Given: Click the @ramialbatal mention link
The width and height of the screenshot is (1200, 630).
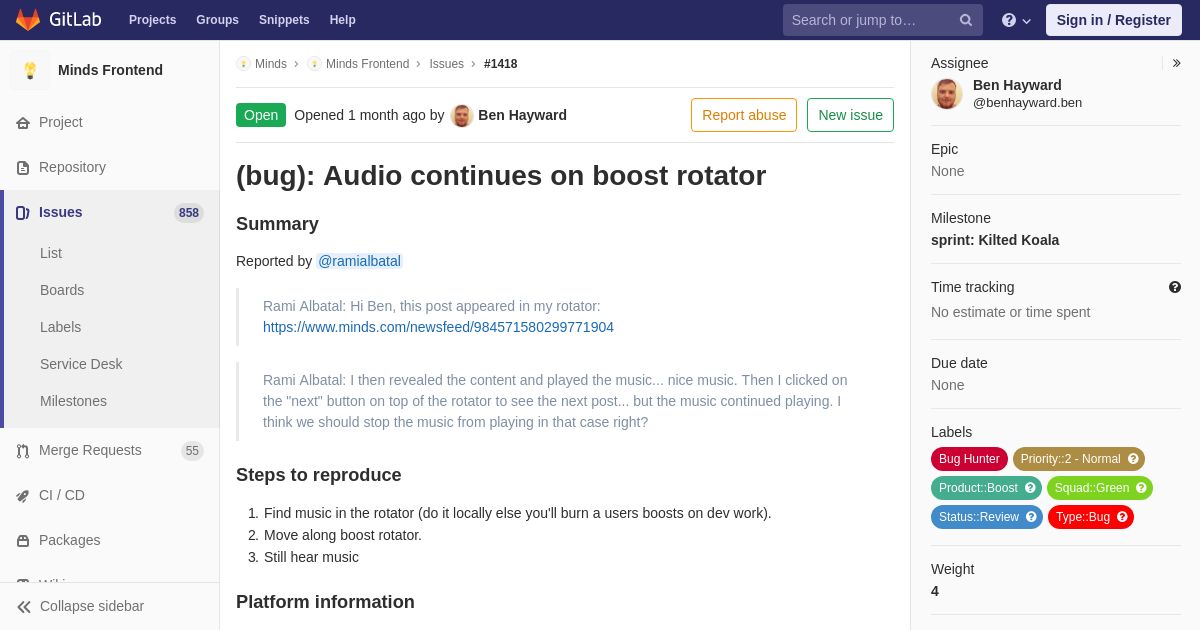Looking at the screenshot, I should 359,261.
